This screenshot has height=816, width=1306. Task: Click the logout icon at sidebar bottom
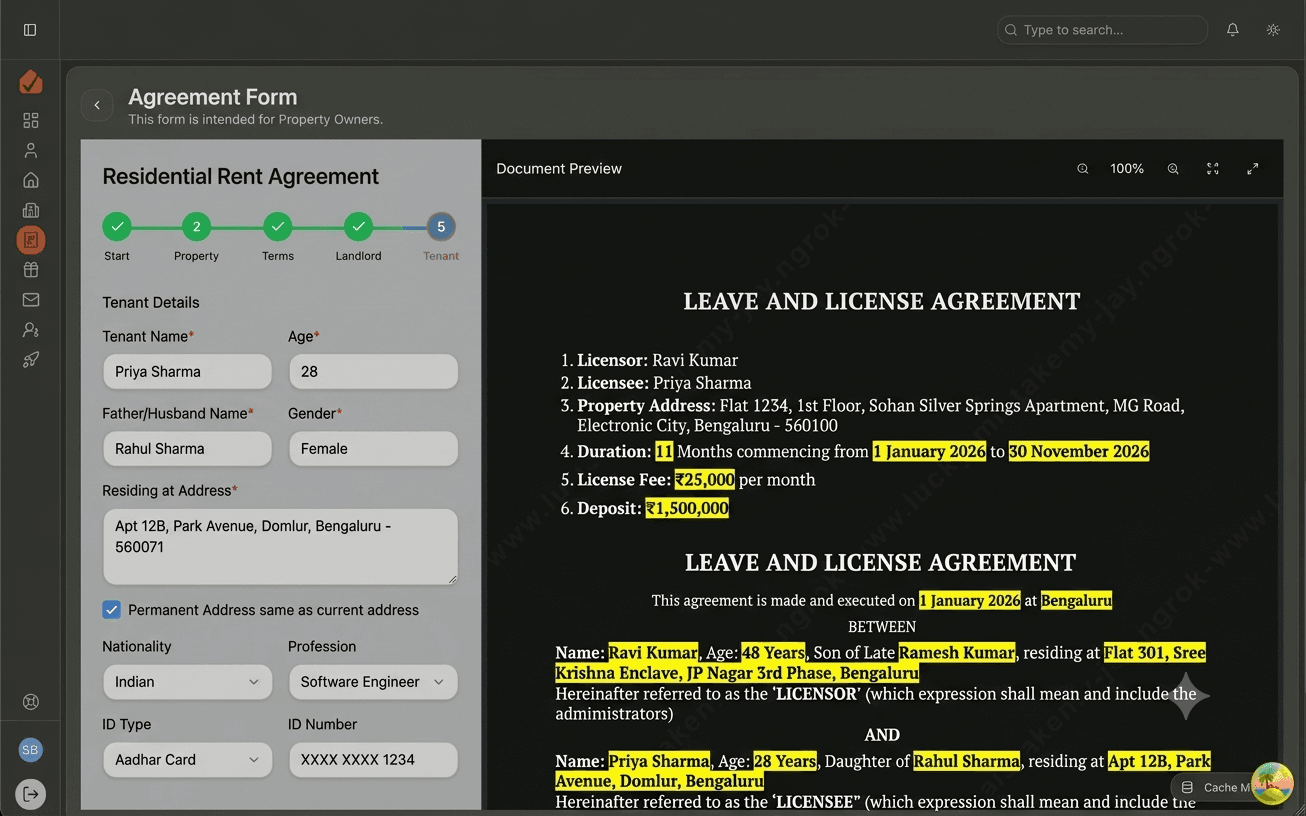(30, 794)
